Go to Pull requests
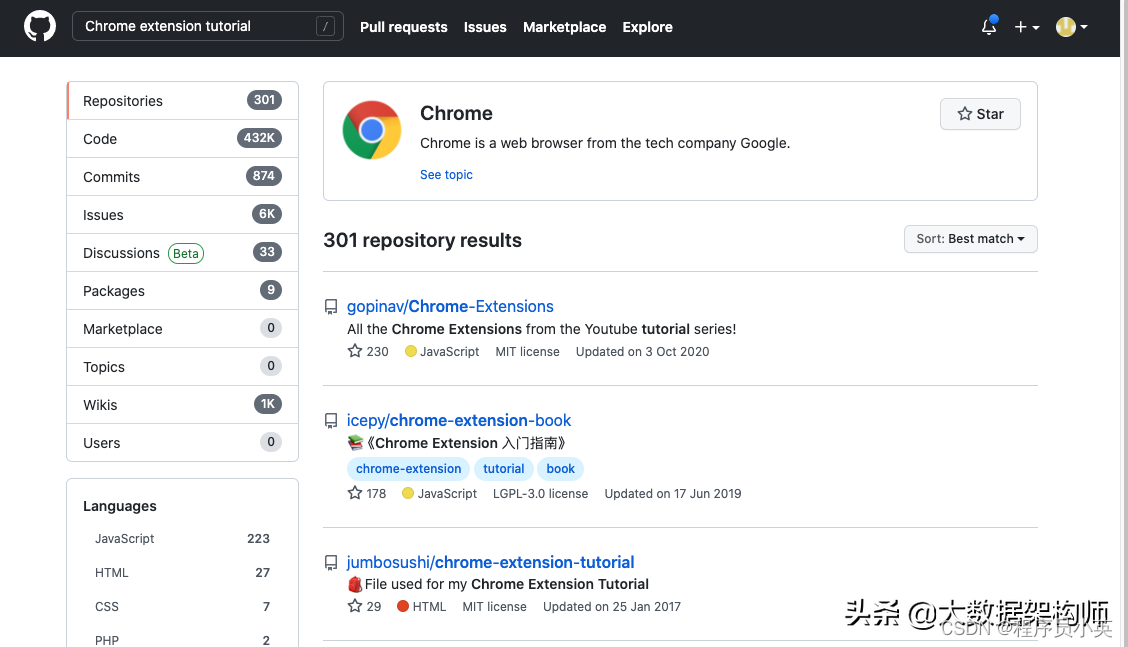Screen dimensions: 1128x647 404,27
